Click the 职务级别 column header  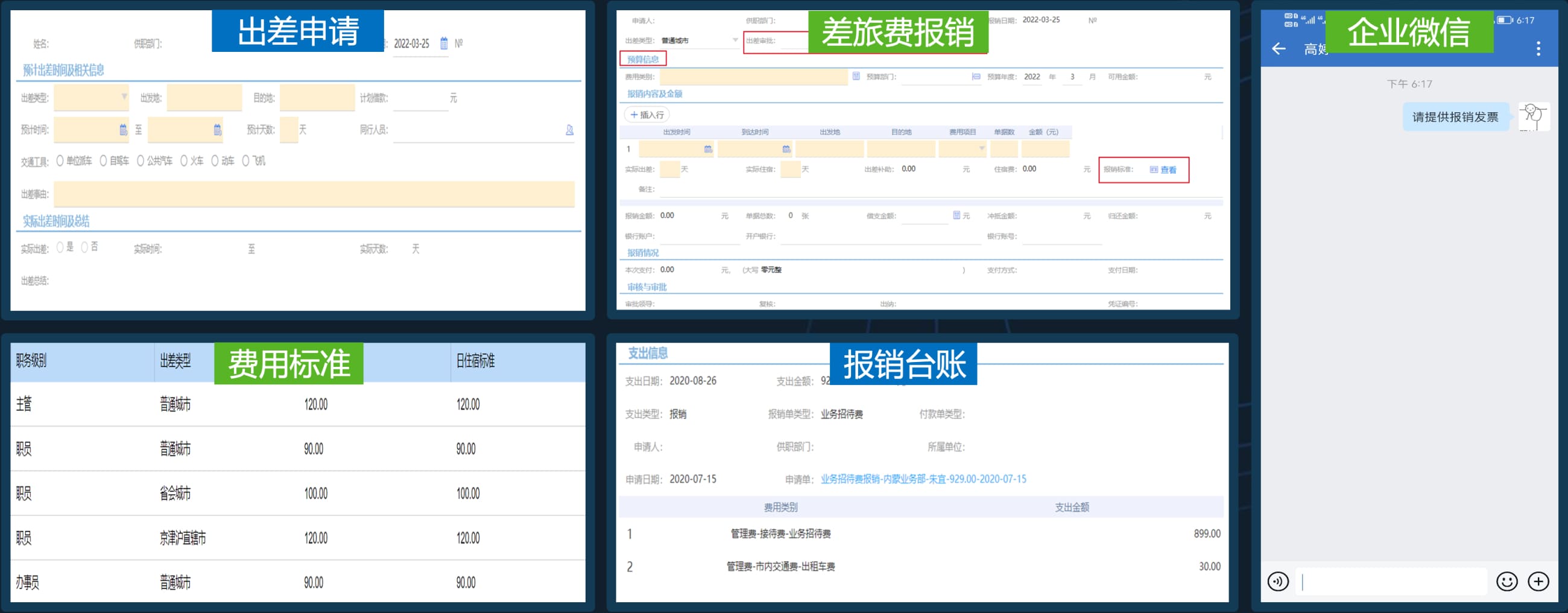click(x=31, y=361)
